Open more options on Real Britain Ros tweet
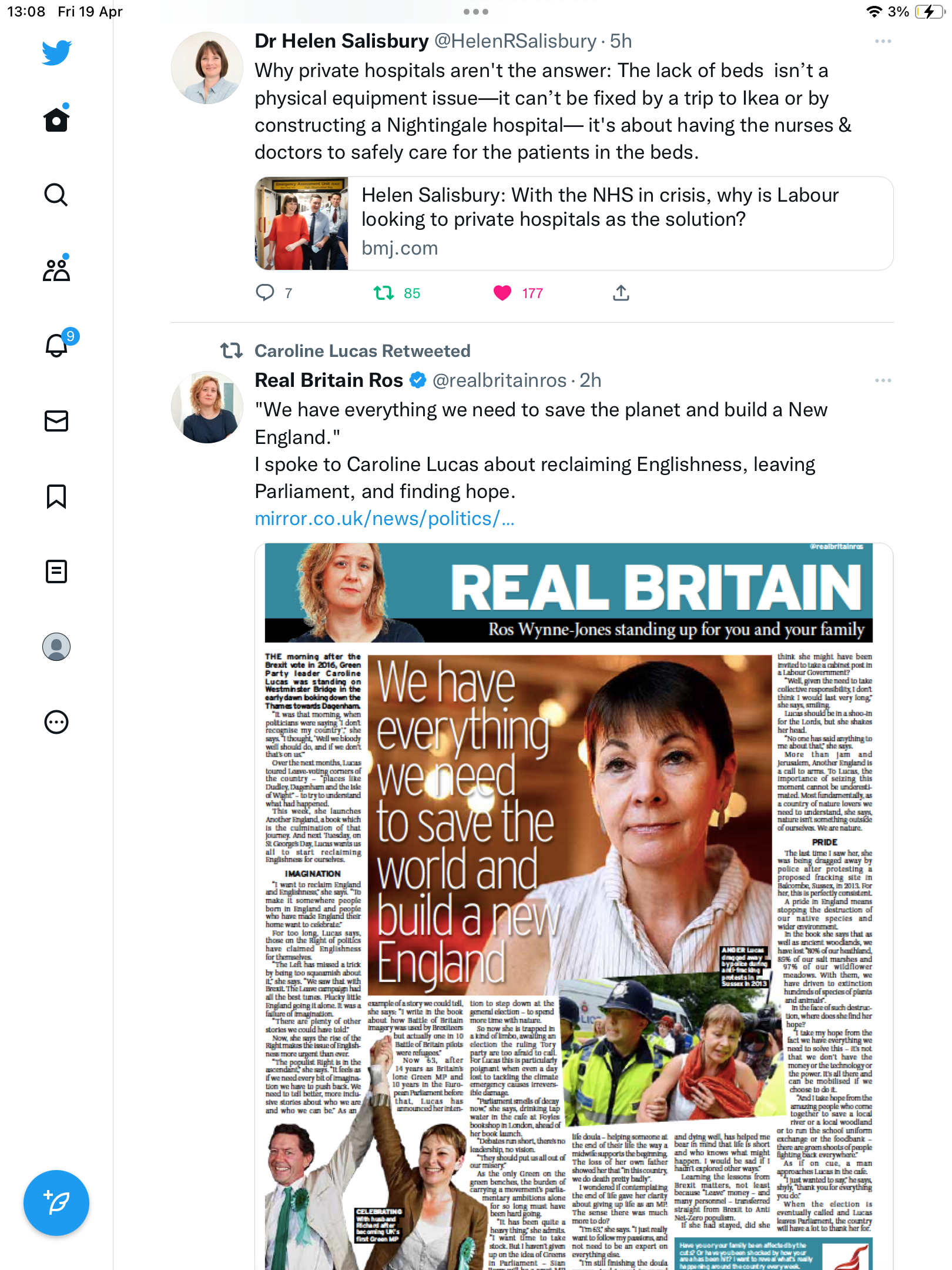Viewport: 952px width, 1270px height. click(883, 380)
